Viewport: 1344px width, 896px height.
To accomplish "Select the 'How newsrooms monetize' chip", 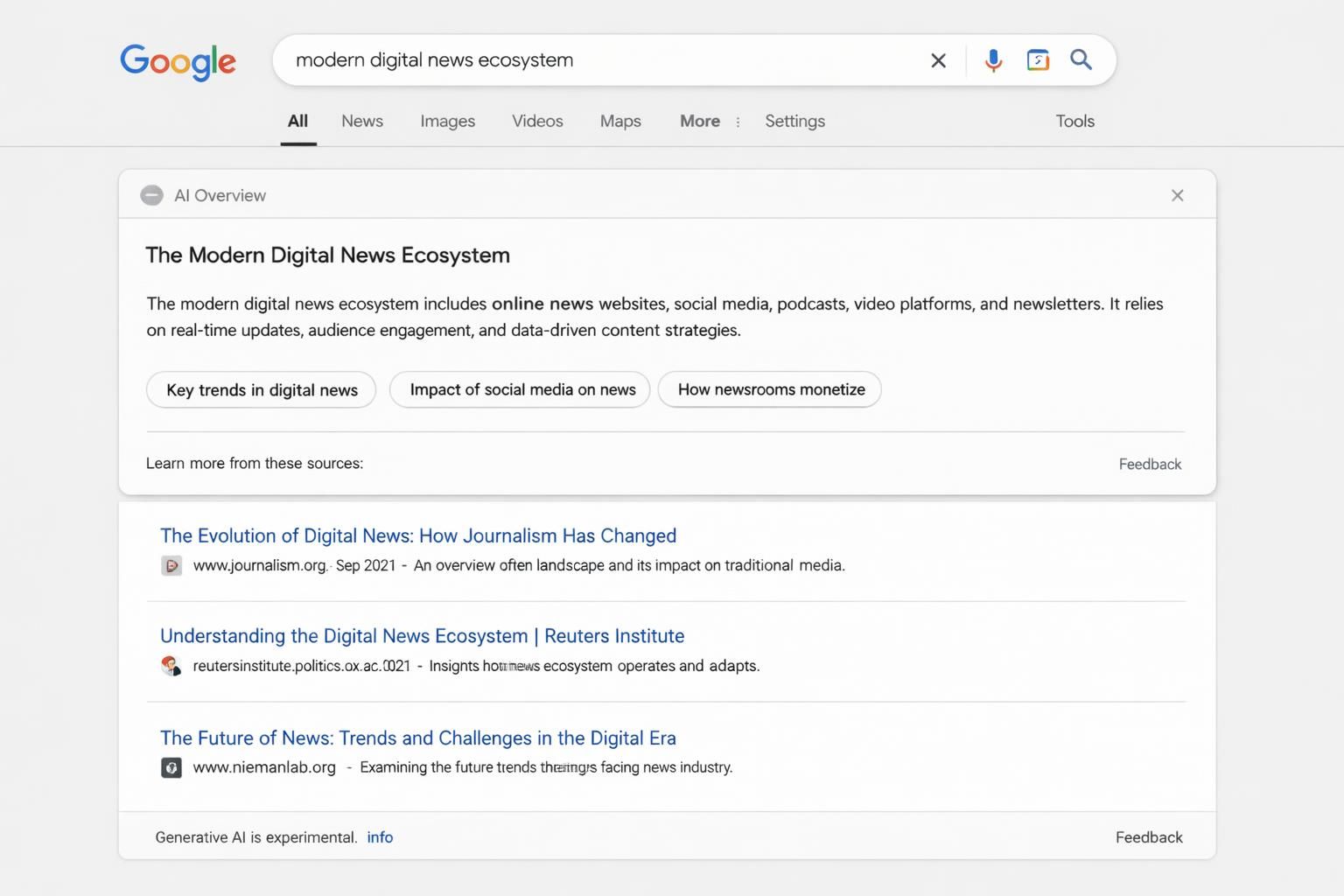I will (x=771, y=389).
